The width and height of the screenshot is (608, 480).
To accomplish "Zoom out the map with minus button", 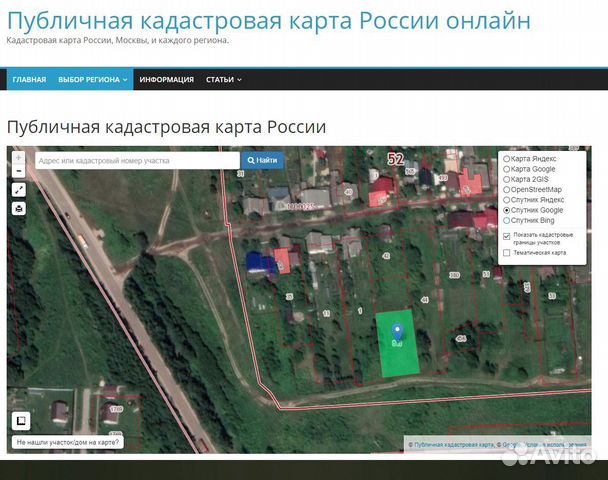I will click(19, 171).
